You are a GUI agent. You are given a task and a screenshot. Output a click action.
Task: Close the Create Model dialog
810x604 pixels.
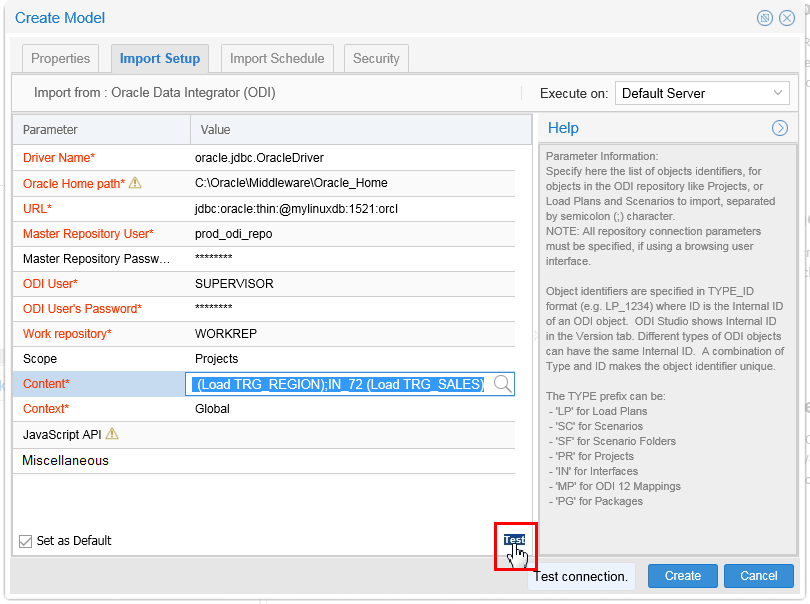[787, 18]
